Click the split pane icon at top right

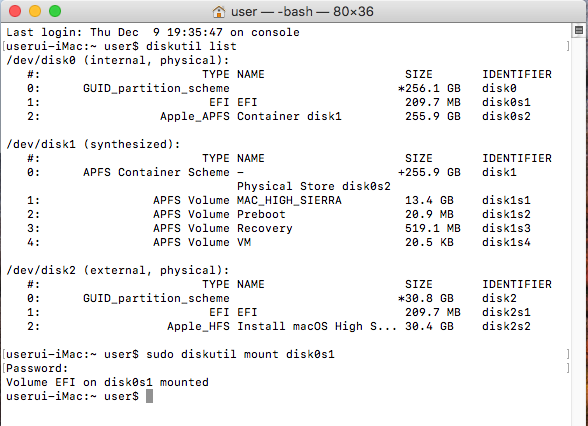coord(579,30)
